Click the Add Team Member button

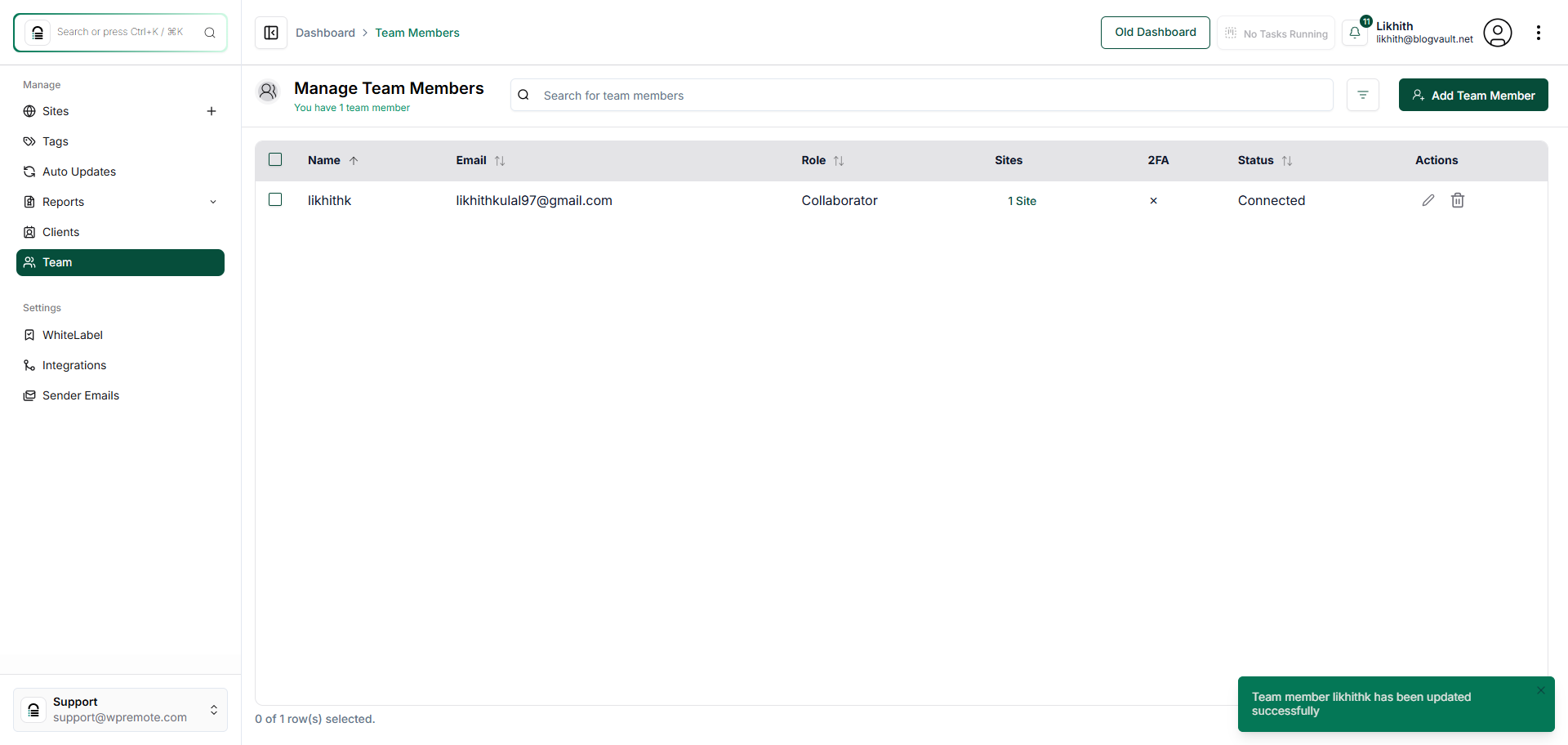(1473, 95)
